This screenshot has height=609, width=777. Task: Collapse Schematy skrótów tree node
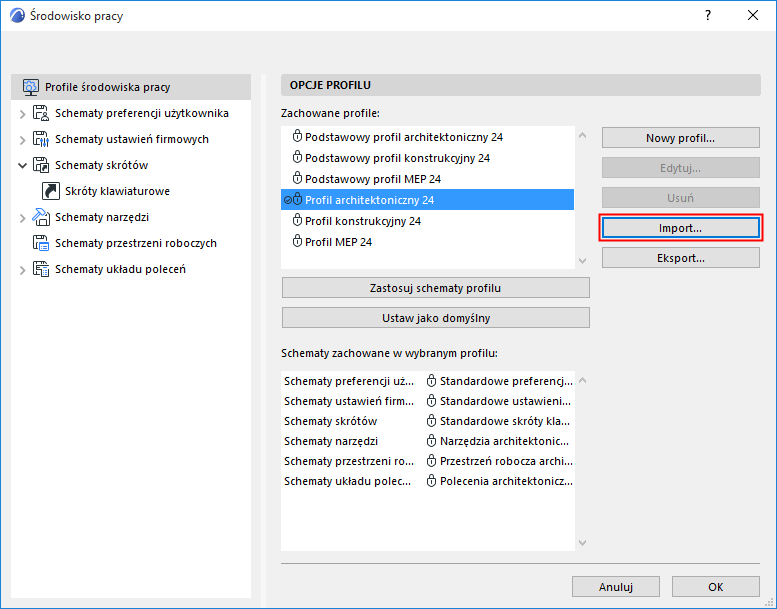22,166
